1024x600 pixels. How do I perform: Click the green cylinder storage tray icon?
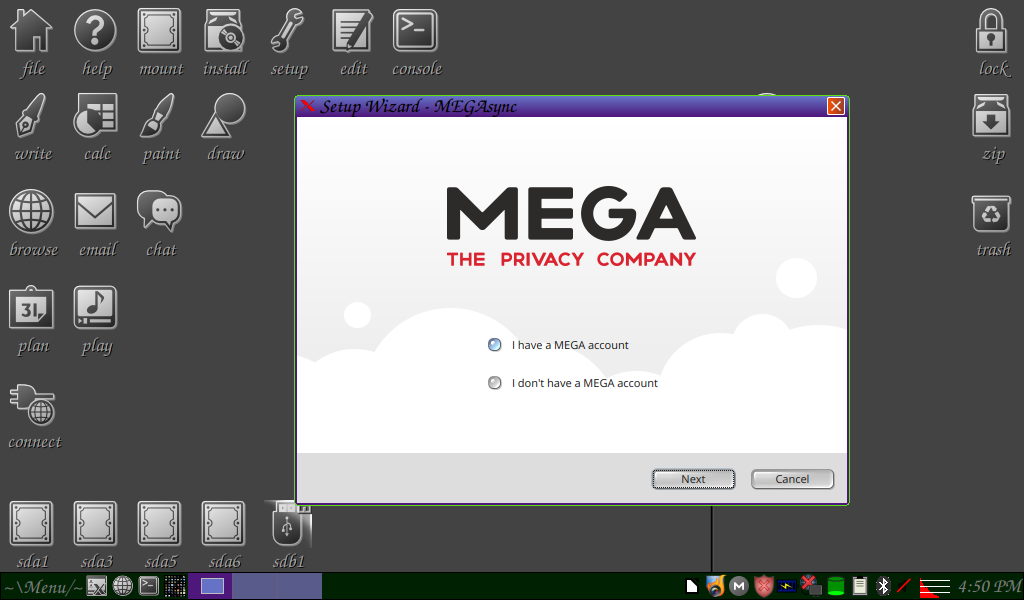(836, 586)
